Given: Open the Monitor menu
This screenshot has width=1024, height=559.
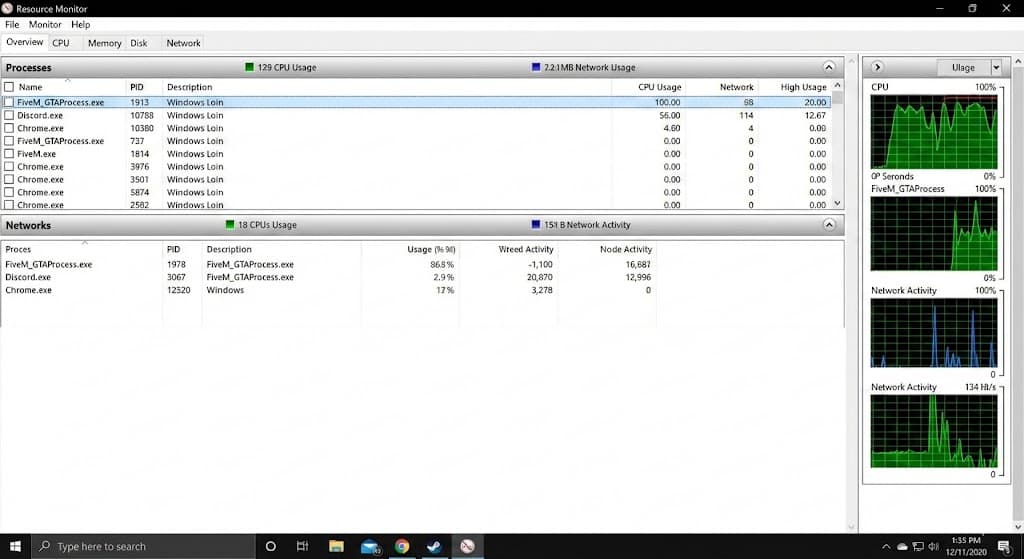Looking at the screenshot, I should tap(45, 24).
